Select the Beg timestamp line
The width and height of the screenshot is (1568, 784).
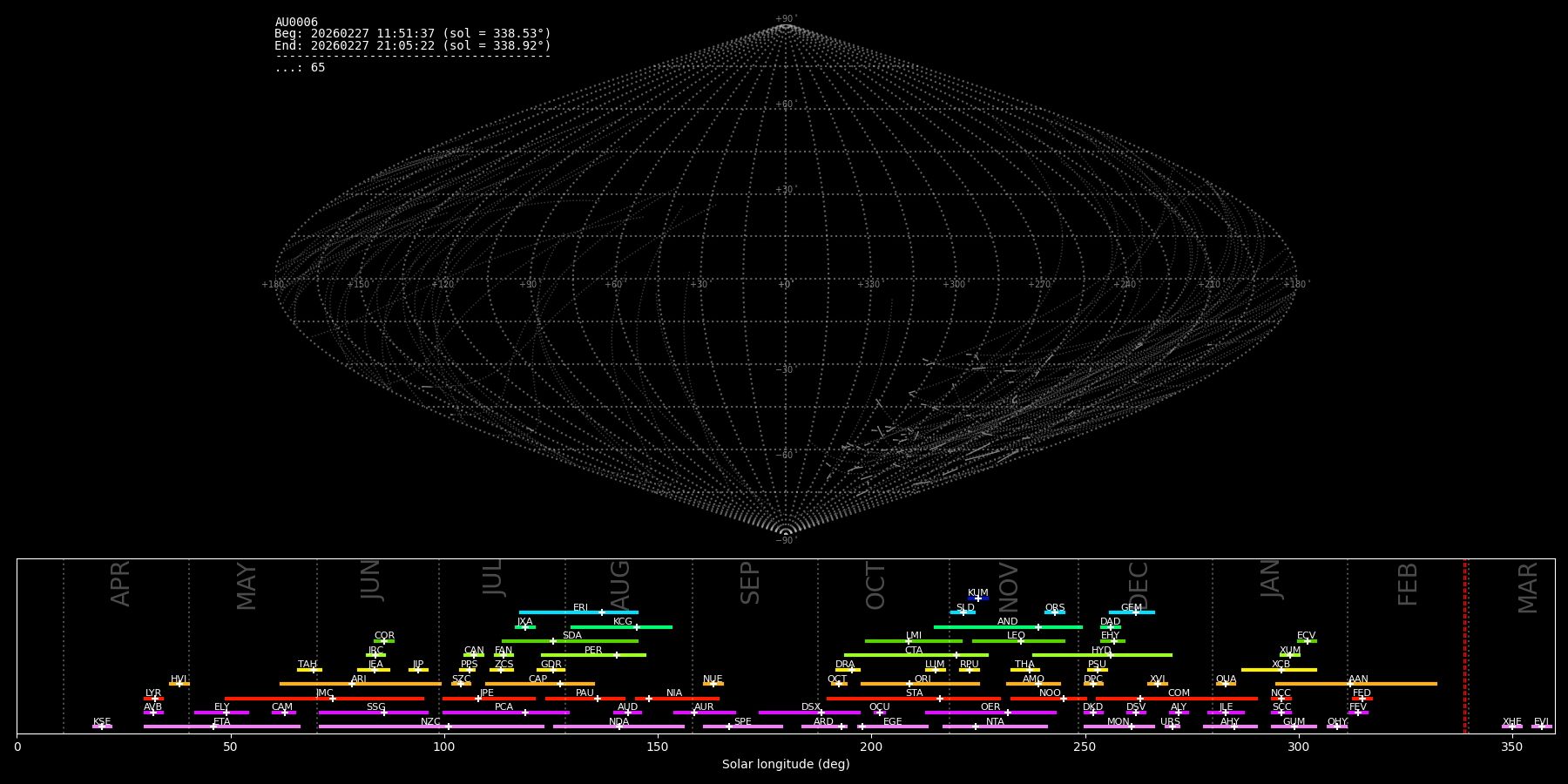pyautogui.click(x=413, y=34)
